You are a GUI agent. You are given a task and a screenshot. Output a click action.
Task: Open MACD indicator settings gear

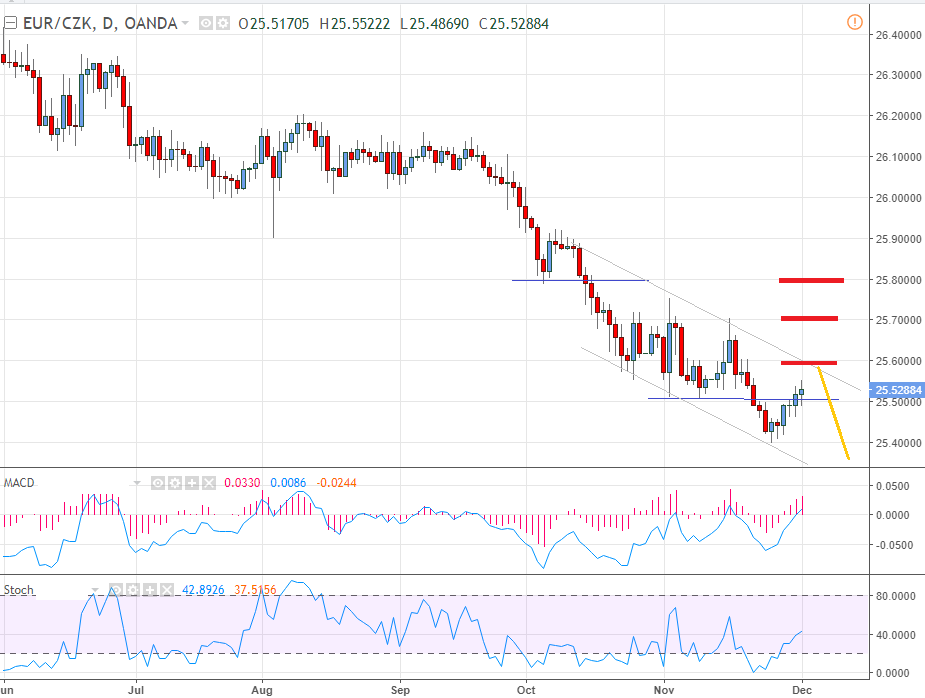[175, 483]
